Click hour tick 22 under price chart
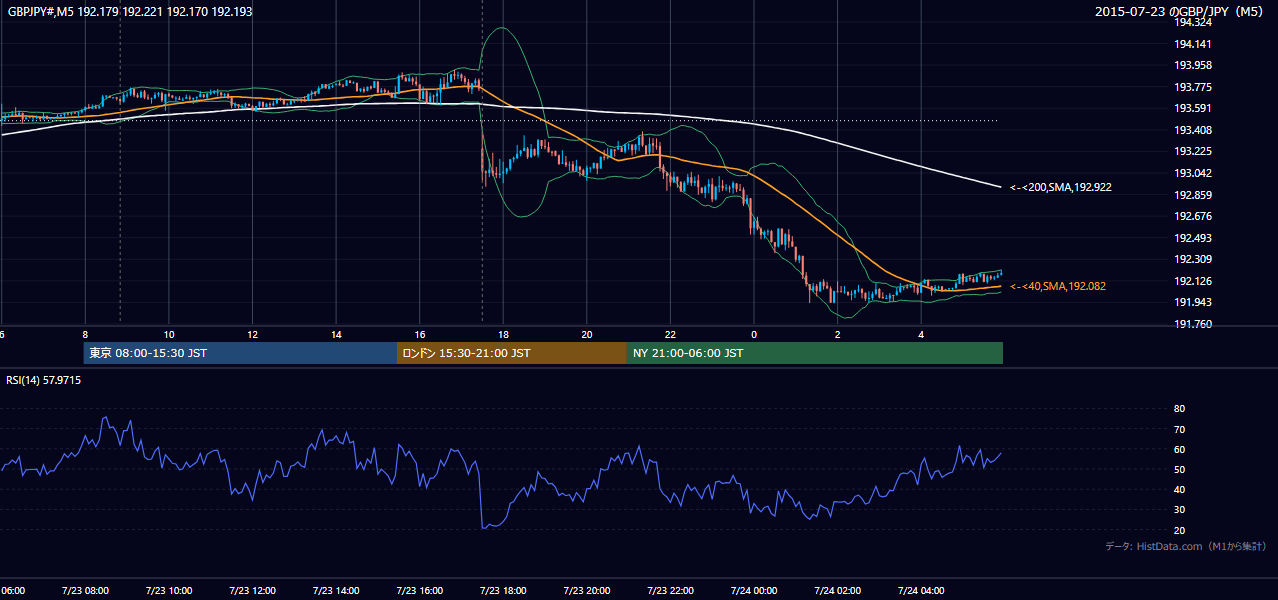1278x600 pixels. [x=670, y=335]
